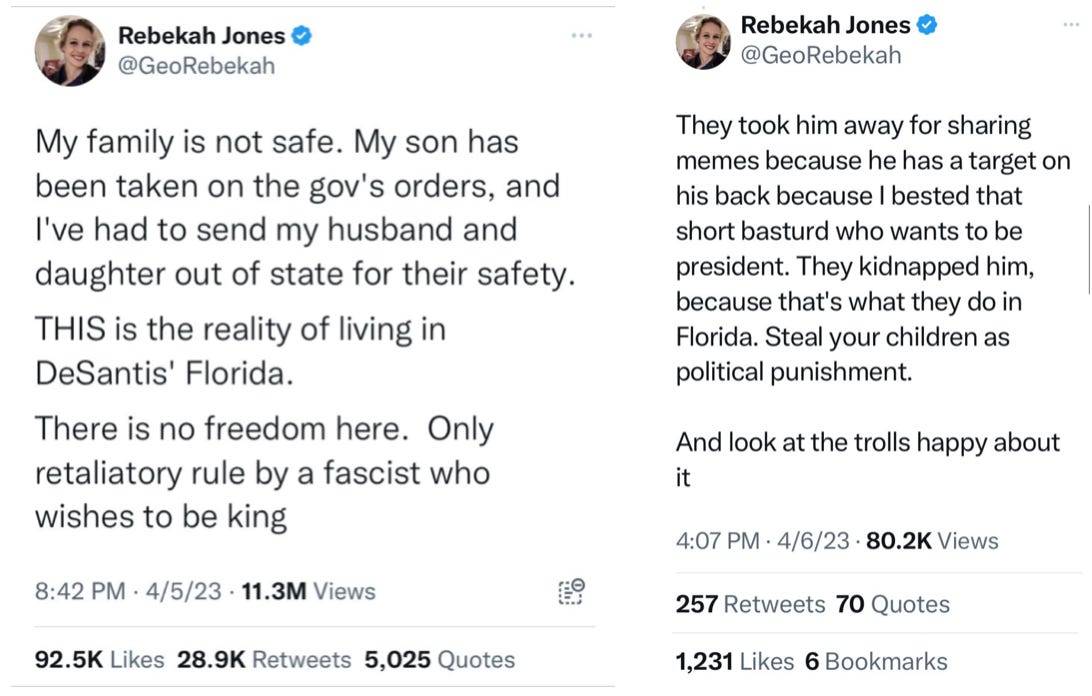
Task: Click the verified badge on the 11.3M-views tweet
Action: coord(301,36)
